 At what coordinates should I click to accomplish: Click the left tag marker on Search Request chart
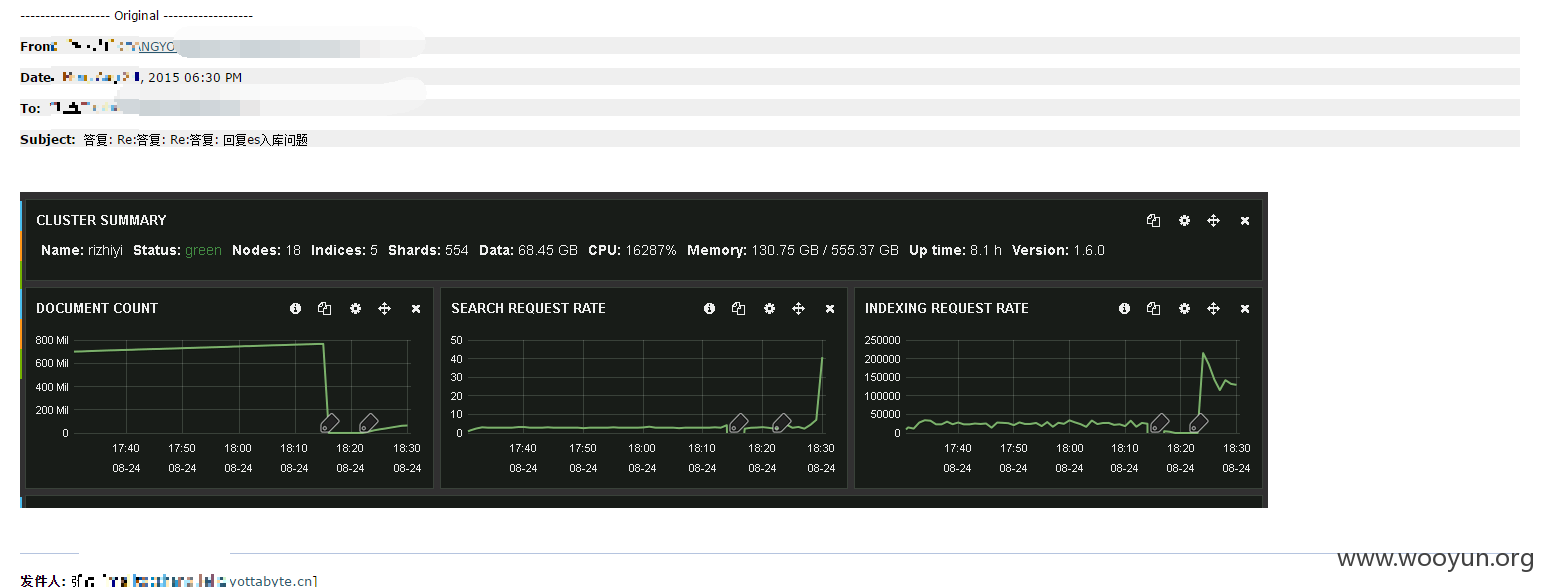click(738, 423)
